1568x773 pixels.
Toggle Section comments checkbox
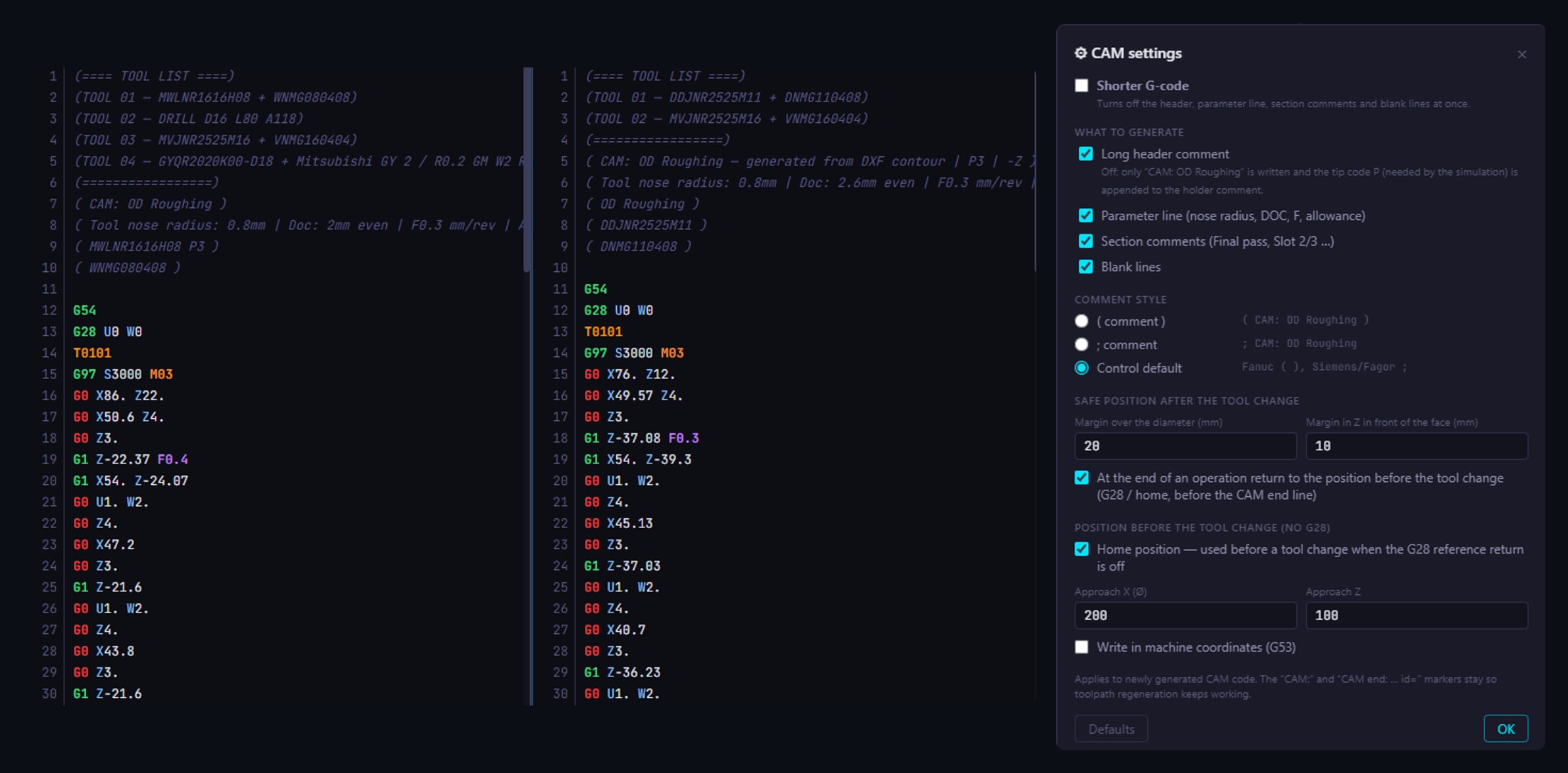pyautogui.click(x=1085, y=241)
